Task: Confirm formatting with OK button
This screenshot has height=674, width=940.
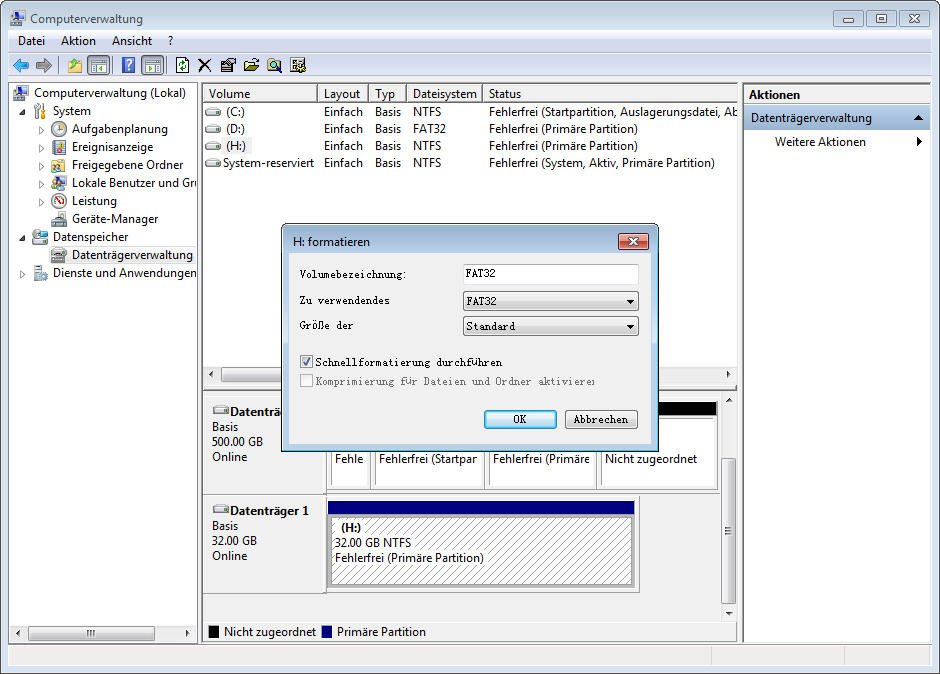Action: [x=520, y=419]
